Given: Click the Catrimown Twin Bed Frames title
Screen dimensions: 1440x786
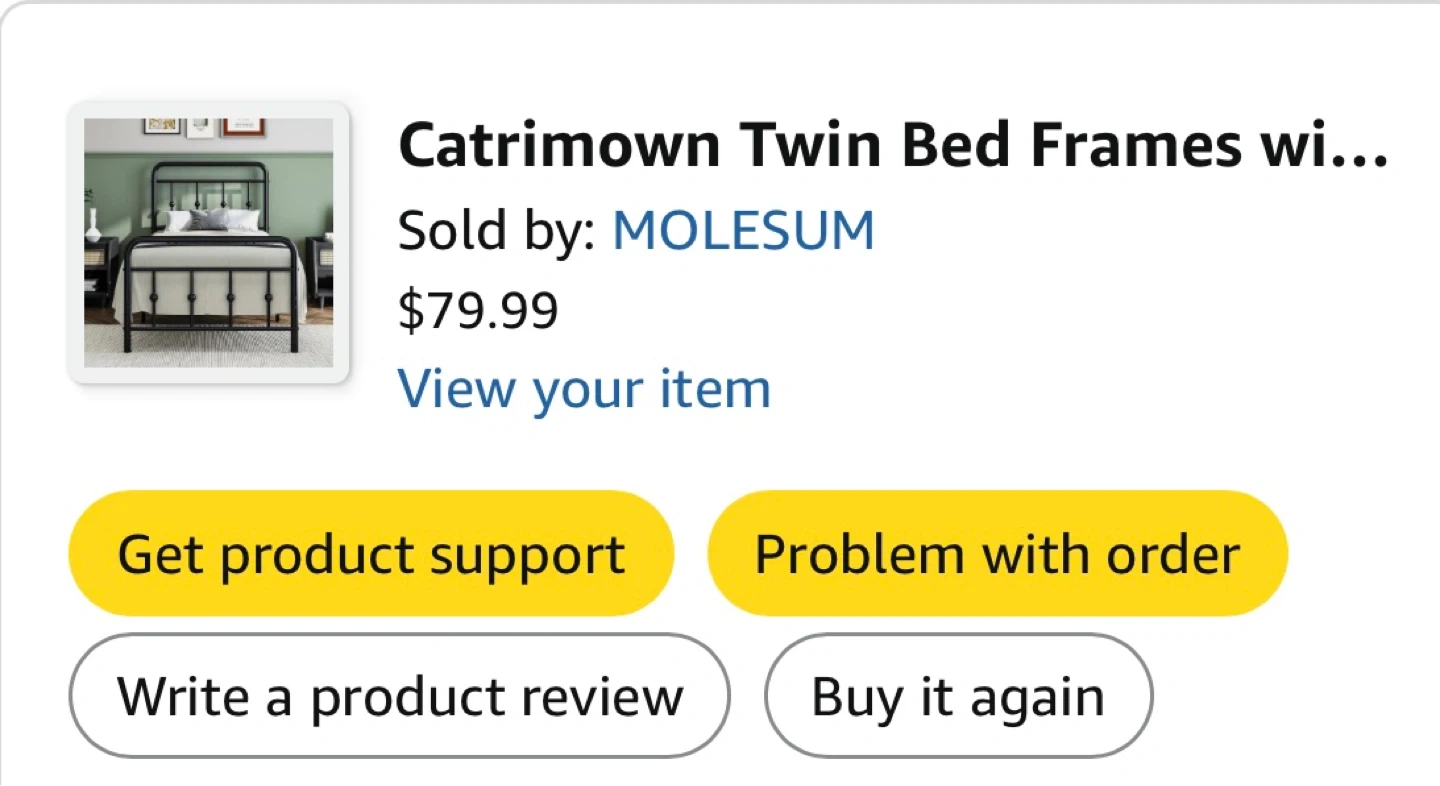Looking at the screenshot, I should click(x=892, y=146).
